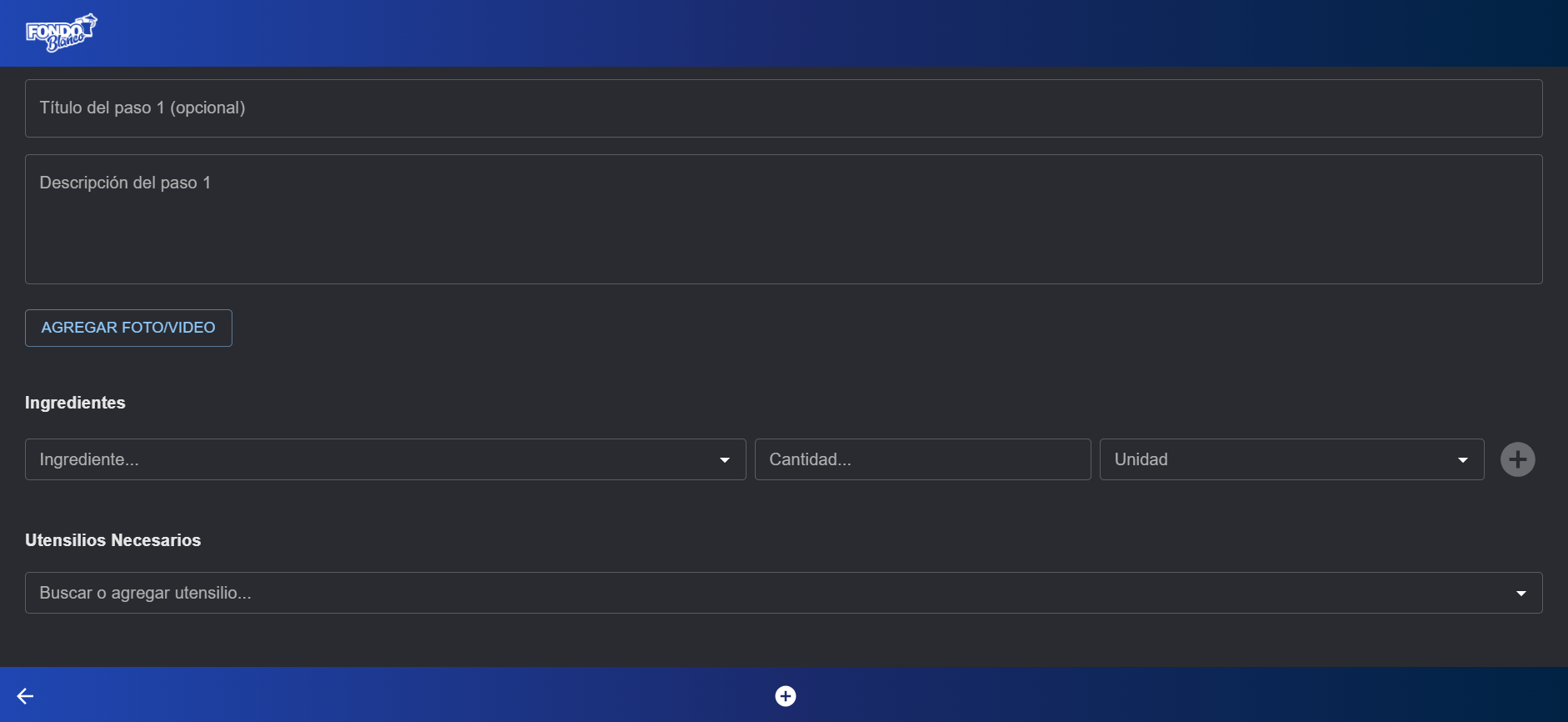Click the Utensilios Necesarios heading

coord(113,540)
